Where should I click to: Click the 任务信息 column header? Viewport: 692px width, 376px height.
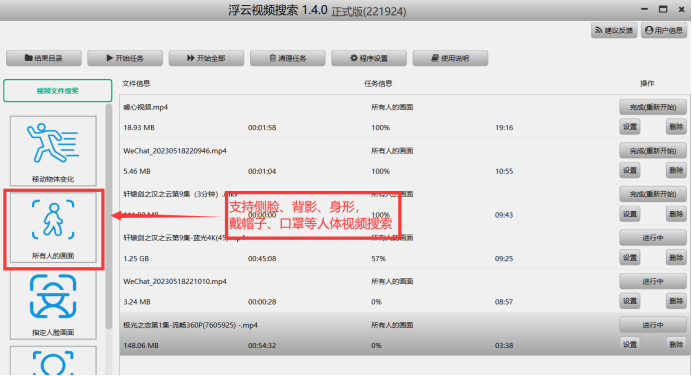pos(378,83)
